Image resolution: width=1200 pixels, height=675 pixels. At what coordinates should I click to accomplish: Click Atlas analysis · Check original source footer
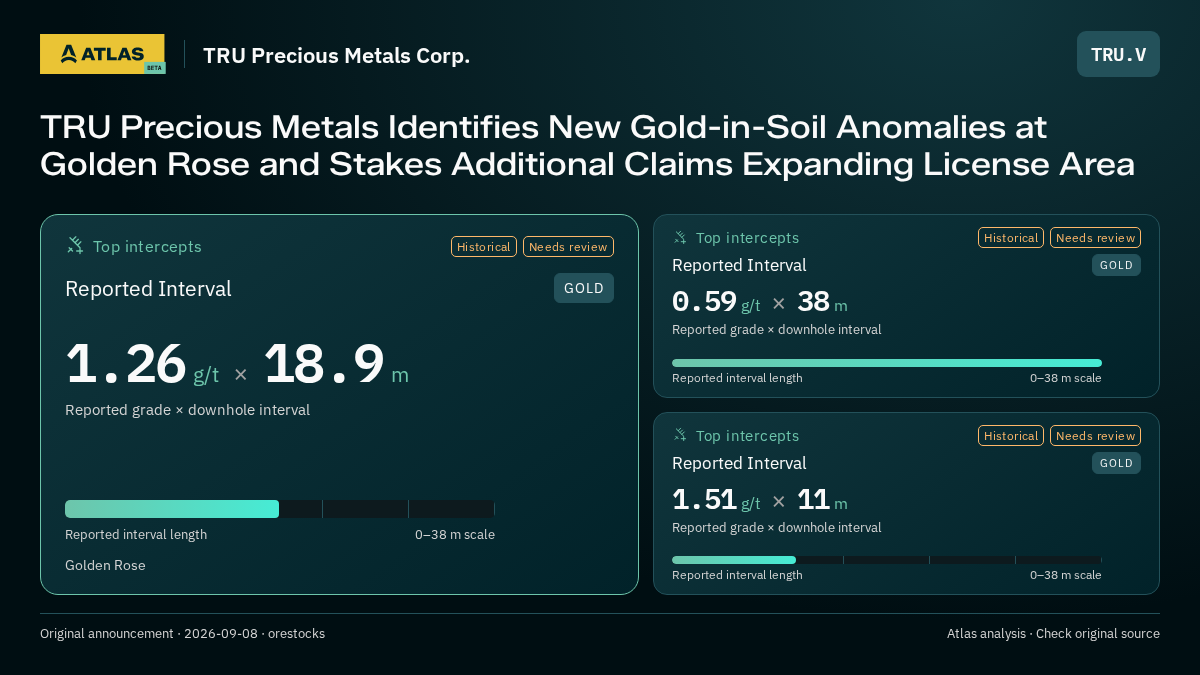tap(1053, 634)
